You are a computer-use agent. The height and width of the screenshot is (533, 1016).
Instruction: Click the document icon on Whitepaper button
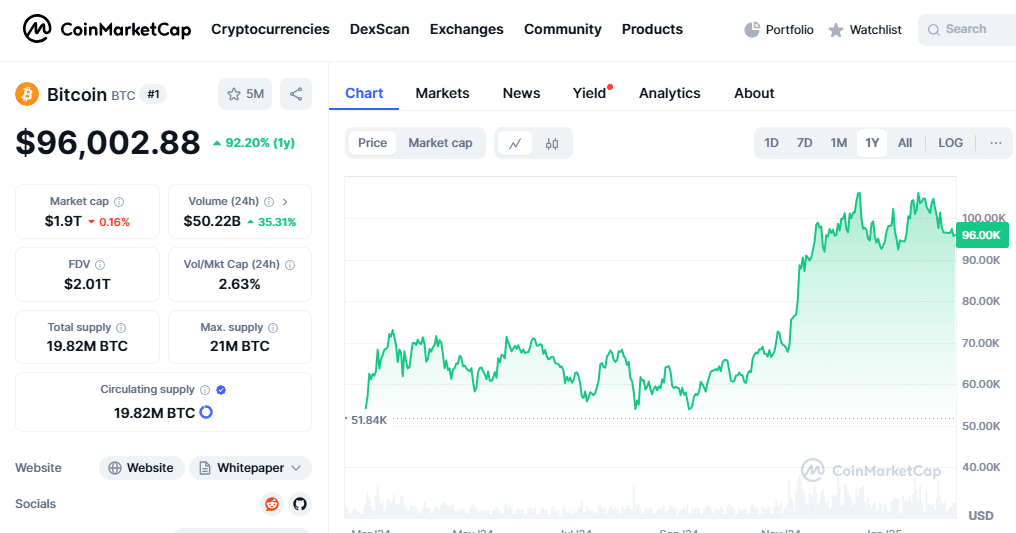pyautogui.click(x=205, y=468)
